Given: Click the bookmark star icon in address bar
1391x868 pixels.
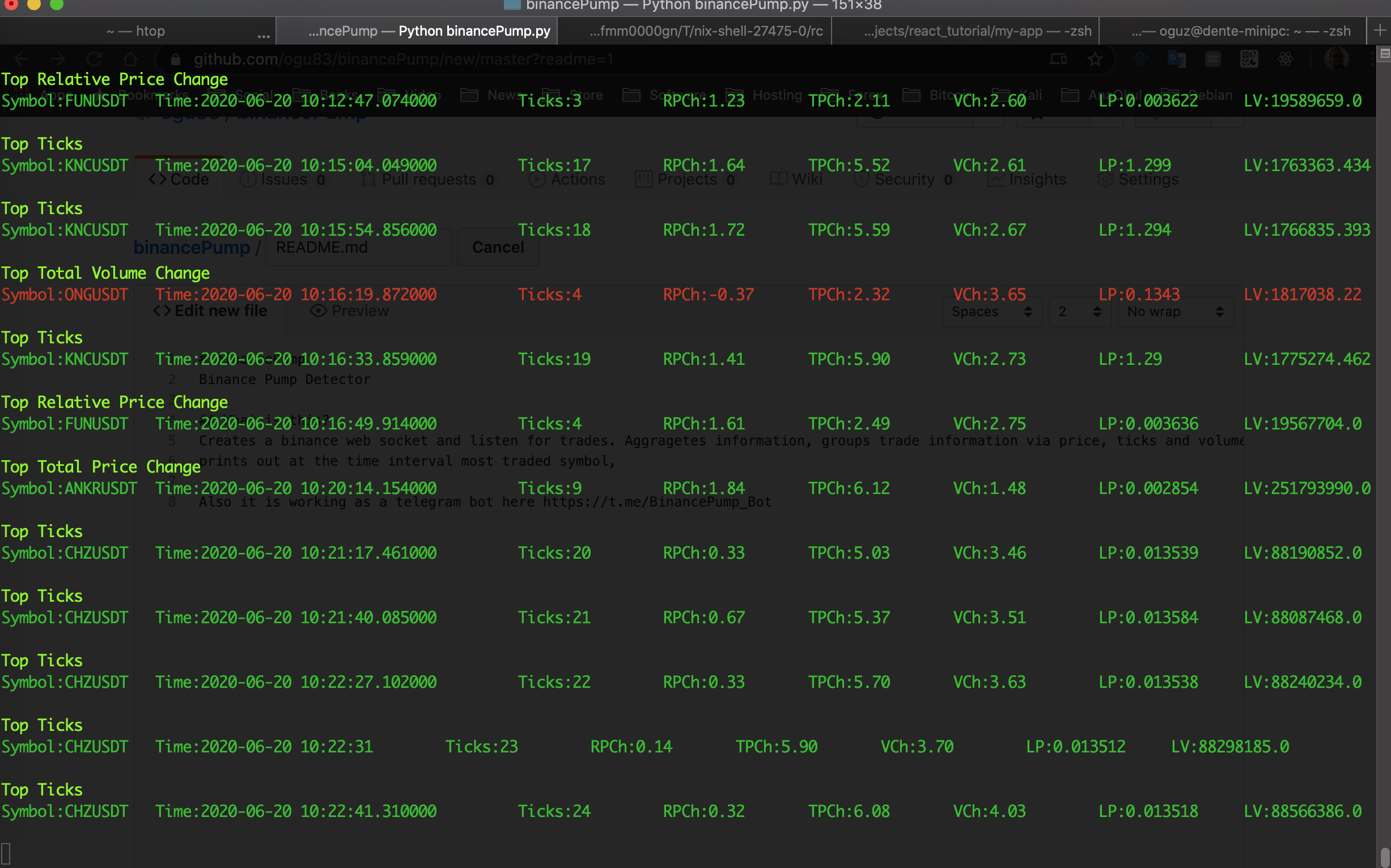Looking at the screenshot, I should coord(1095,59).
